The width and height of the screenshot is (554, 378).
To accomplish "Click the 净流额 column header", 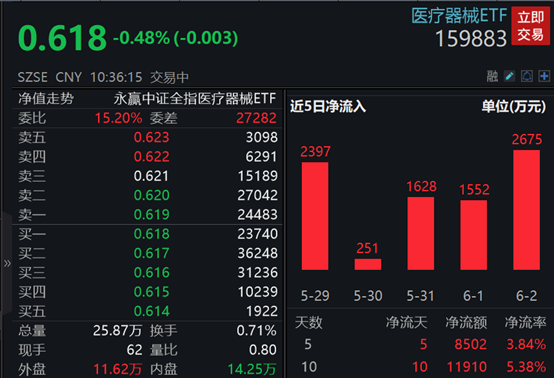I will tap(466, 323).
